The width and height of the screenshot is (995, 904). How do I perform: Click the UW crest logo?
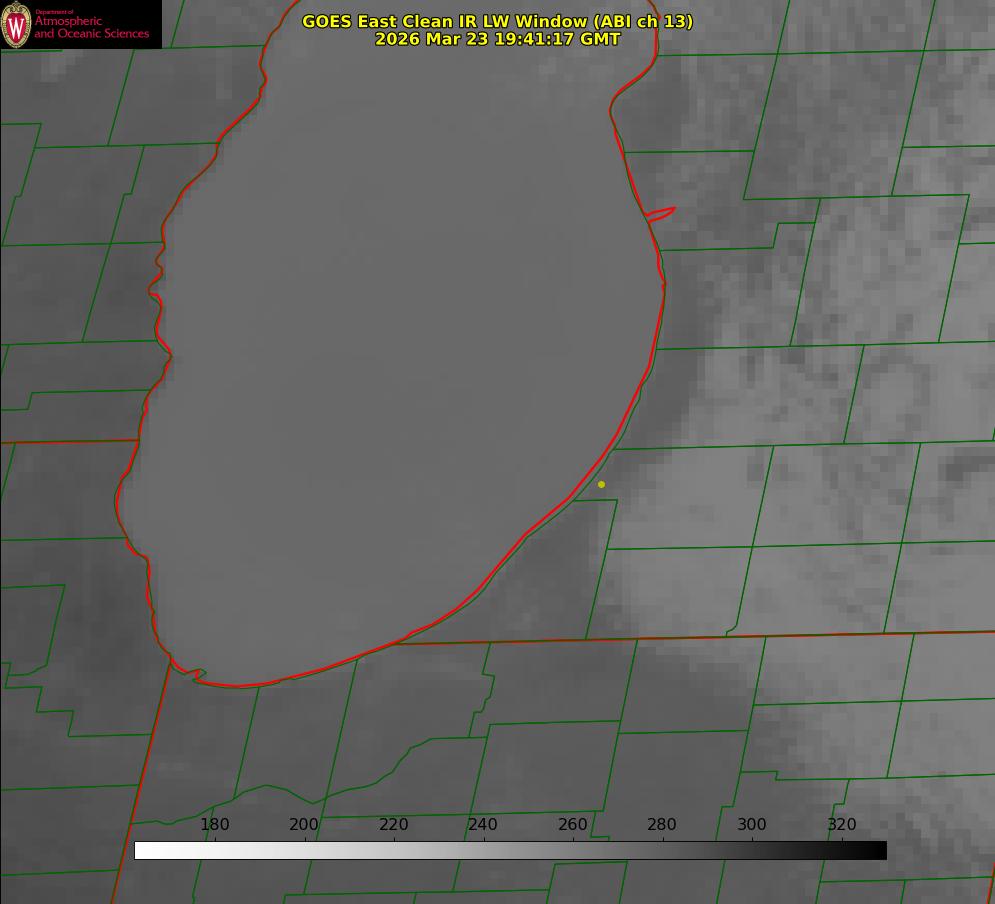16,24
